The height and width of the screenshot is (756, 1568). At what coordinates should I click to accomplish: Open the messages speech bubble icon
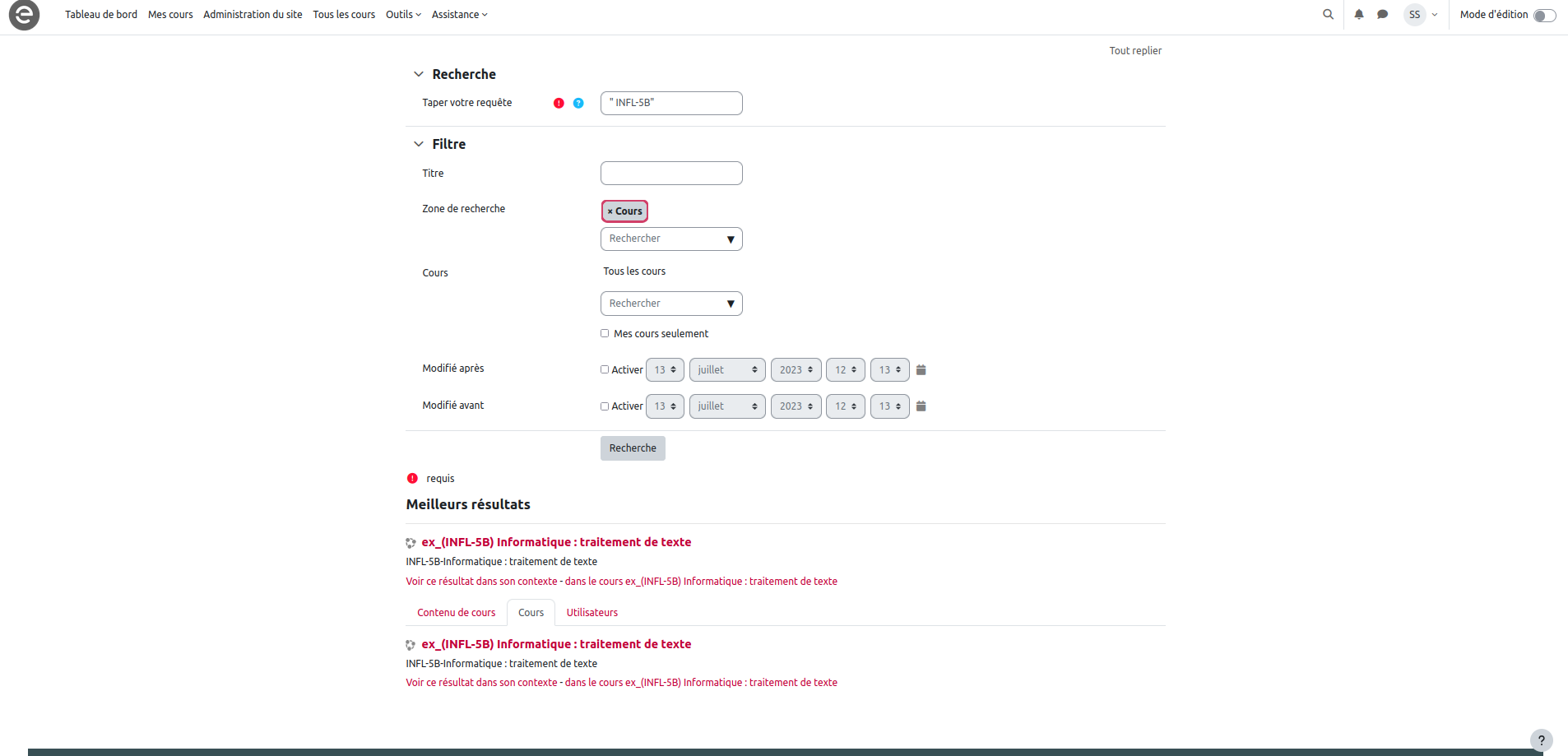click(1383, 14)
